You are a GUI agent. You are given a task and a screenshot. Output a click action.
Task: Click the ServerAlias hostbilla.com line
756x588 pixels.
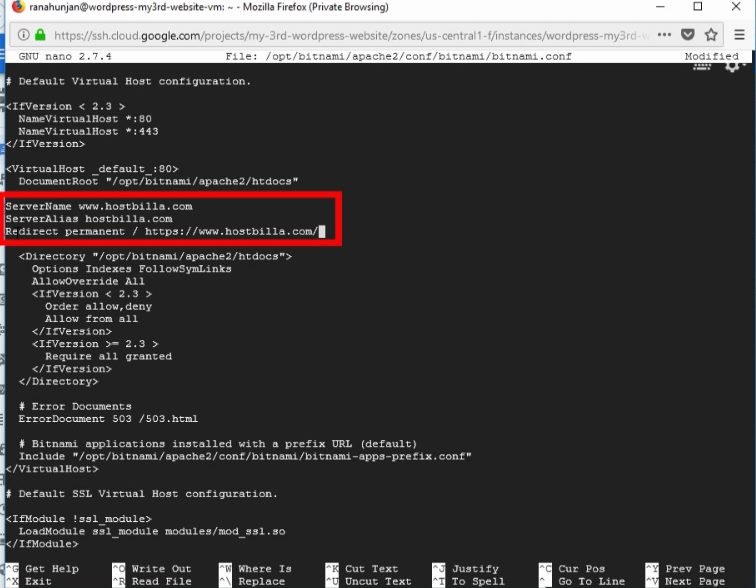tap(89, 219)
